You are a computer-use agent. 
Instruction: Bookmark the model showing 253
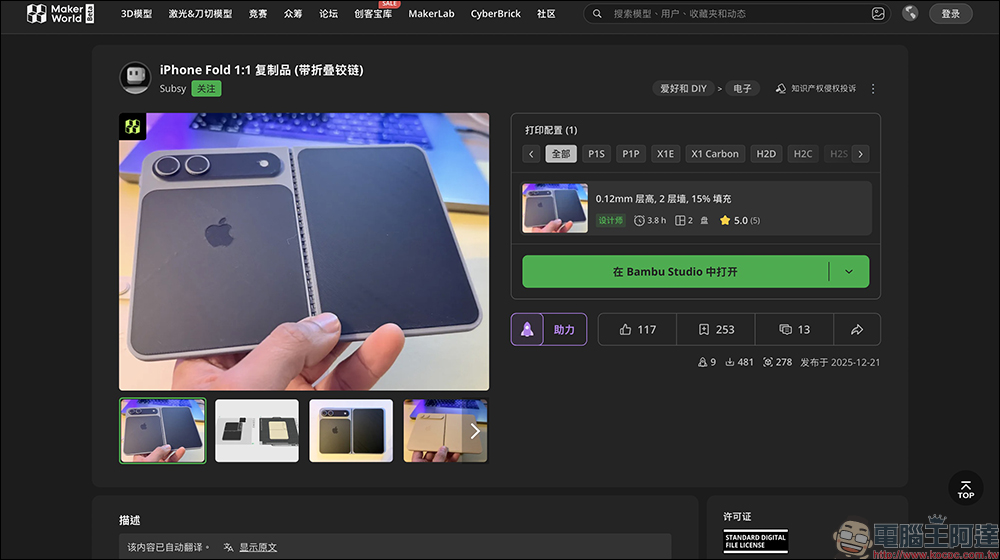click(x=716, y=330)
